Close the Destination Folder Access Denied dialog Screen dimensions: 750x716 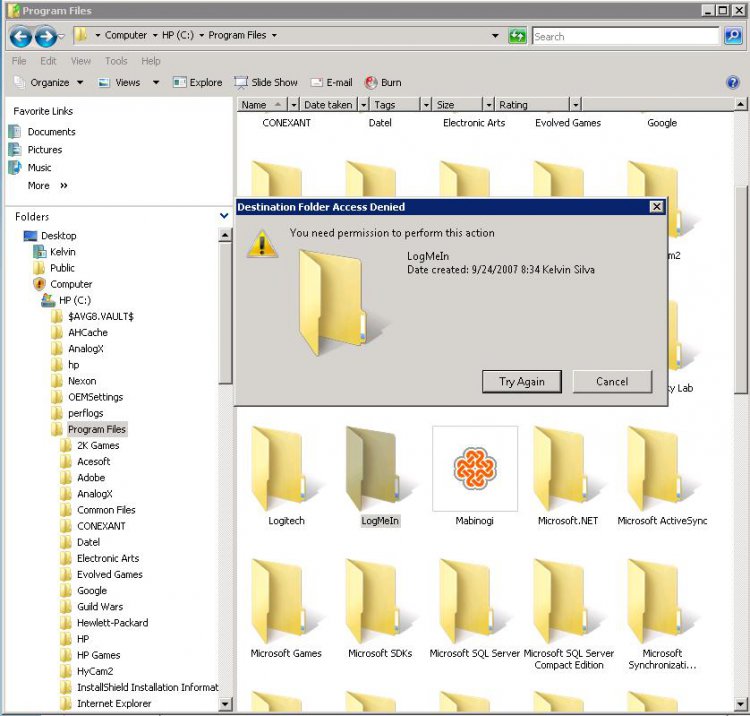point(656,207)
